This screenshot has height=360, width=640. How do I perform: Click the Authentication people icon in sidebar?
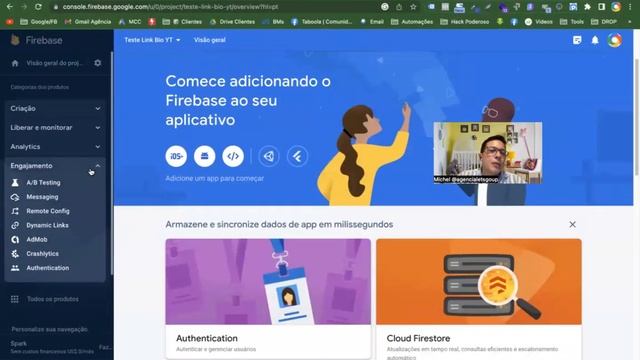[x=15, y=268]
